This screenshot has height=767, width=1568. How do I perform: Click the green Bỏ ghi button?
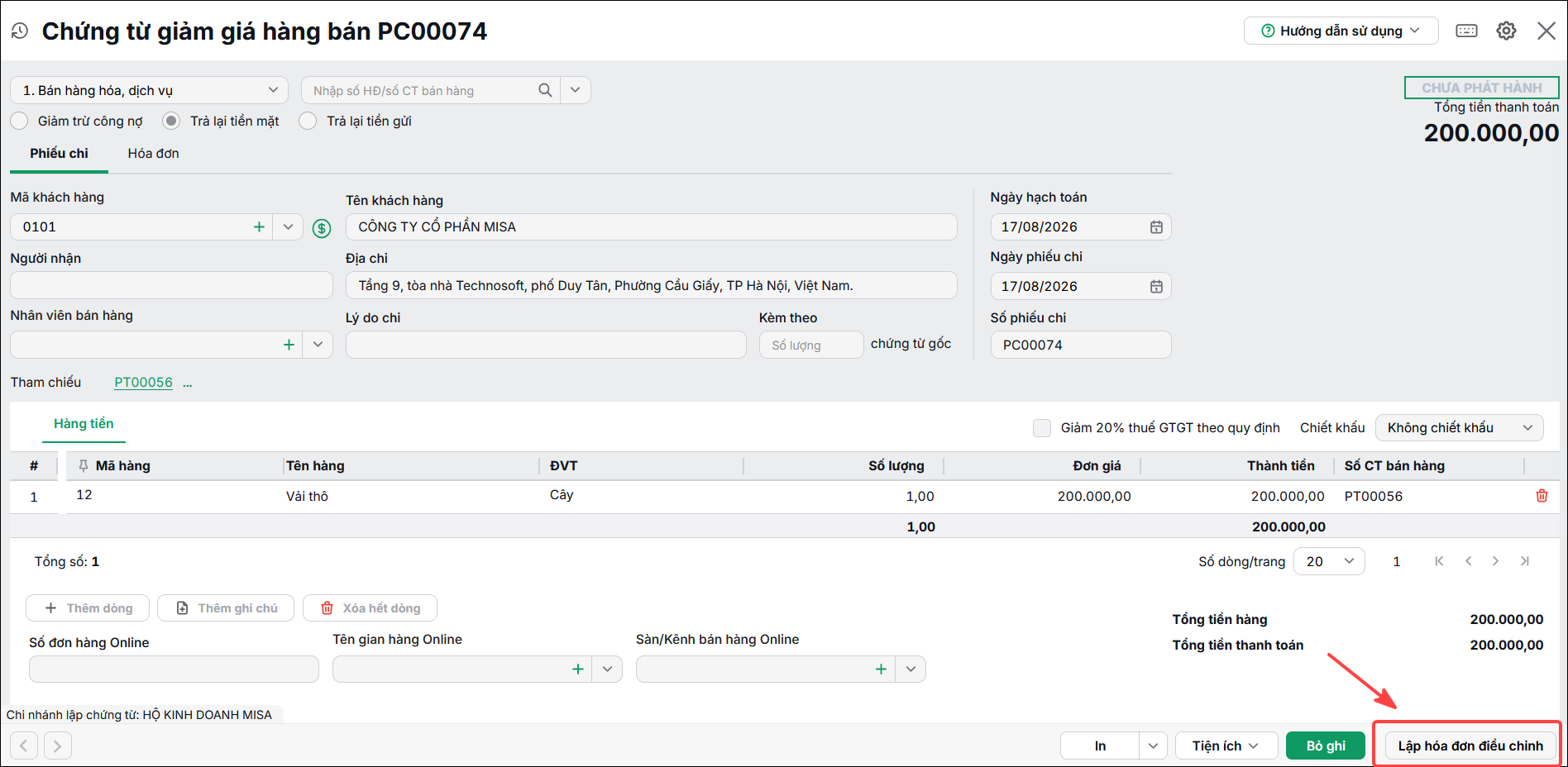pyautogui.click(x=1326, y=746)
